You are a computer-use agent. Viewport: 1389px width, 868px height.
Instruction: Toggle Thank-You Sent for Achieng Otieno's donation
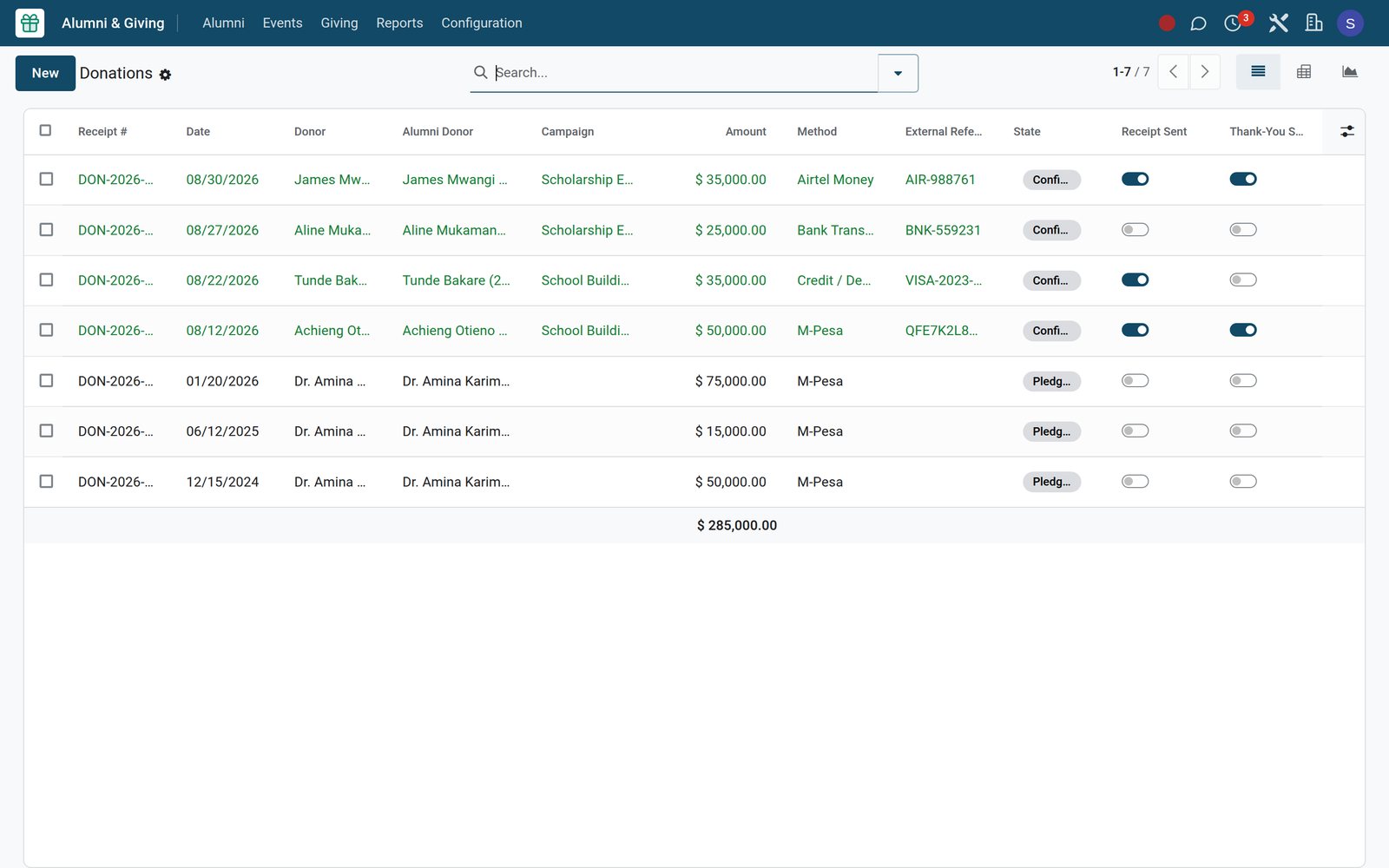click(1243, 330)
